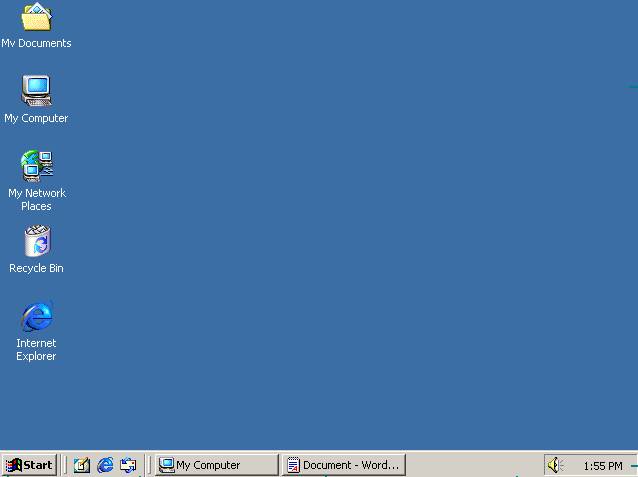The image size is (638, 477).
Task: Click the Recycle Bin label text
Action: [x=36, y=268]
